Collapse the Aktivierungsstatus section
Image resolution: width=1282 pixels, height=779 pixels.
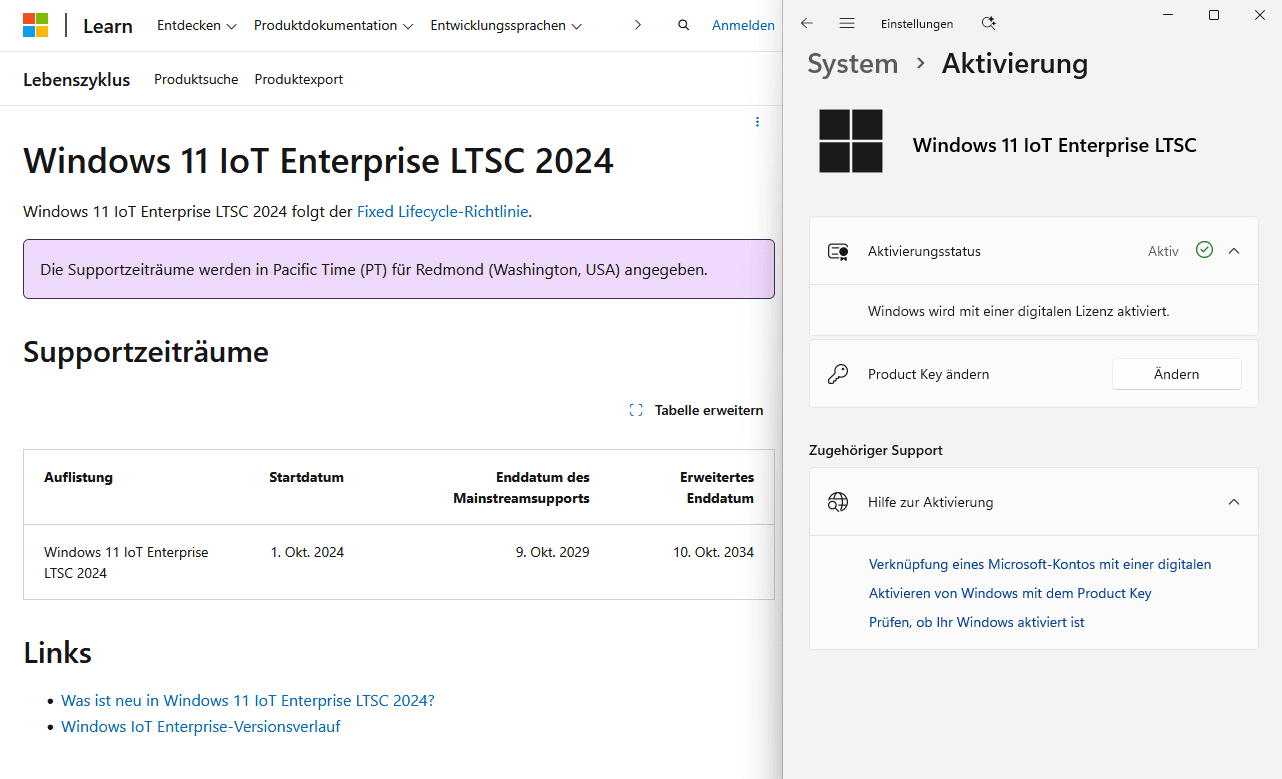point(1234,251)
